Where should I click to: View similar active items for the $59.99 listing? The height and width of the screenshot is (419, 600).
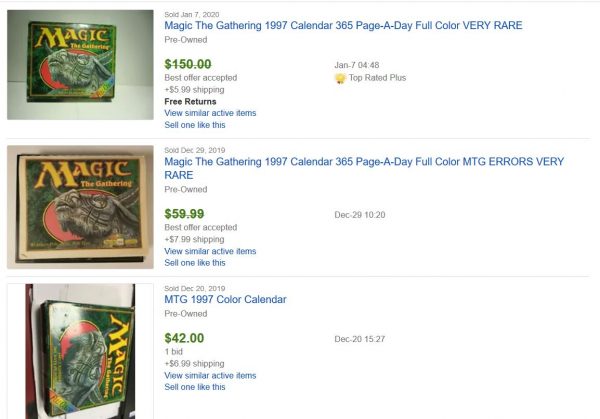pos(210,251)
